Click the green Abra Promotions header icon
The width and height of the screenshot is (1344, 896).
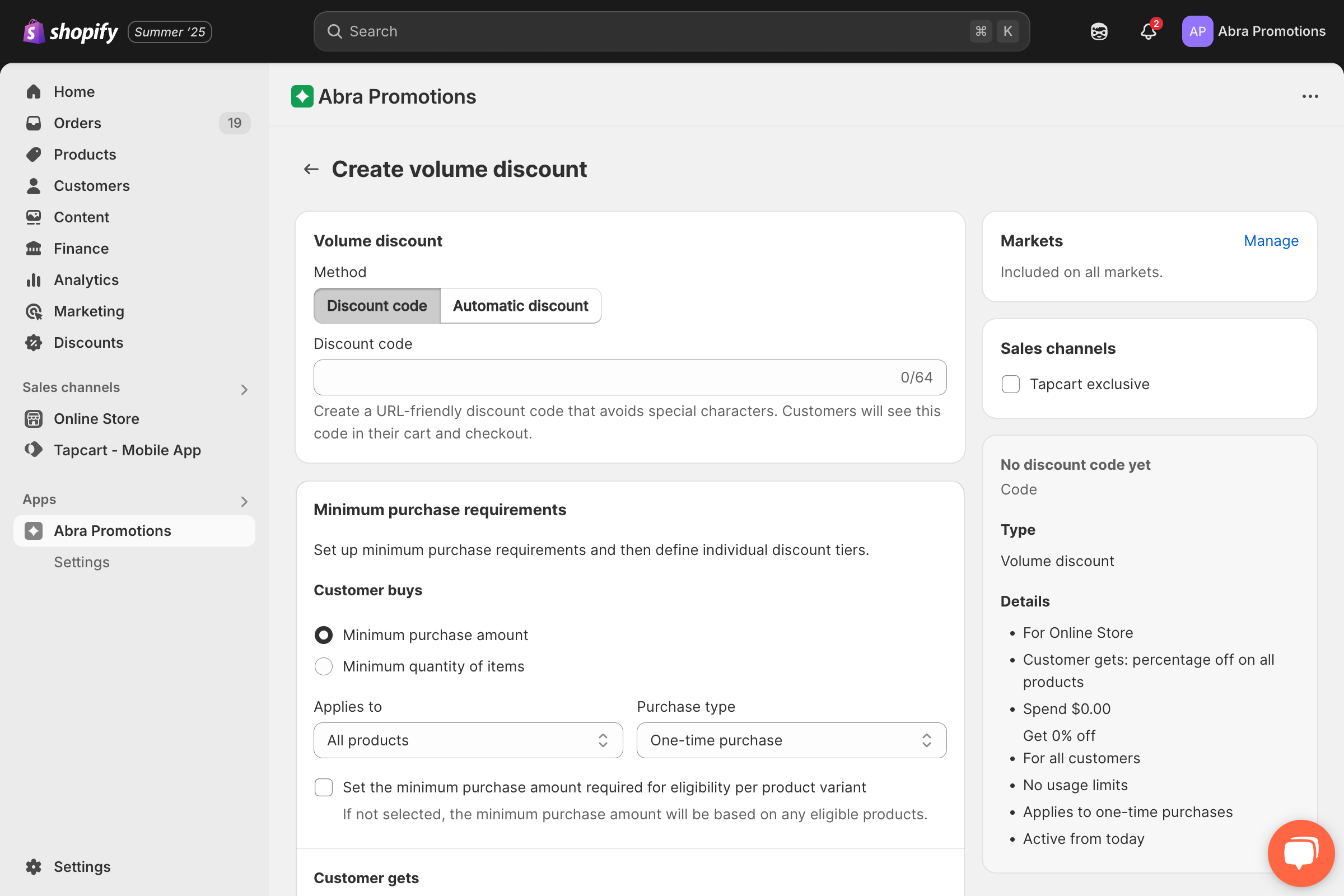[302, 96]
